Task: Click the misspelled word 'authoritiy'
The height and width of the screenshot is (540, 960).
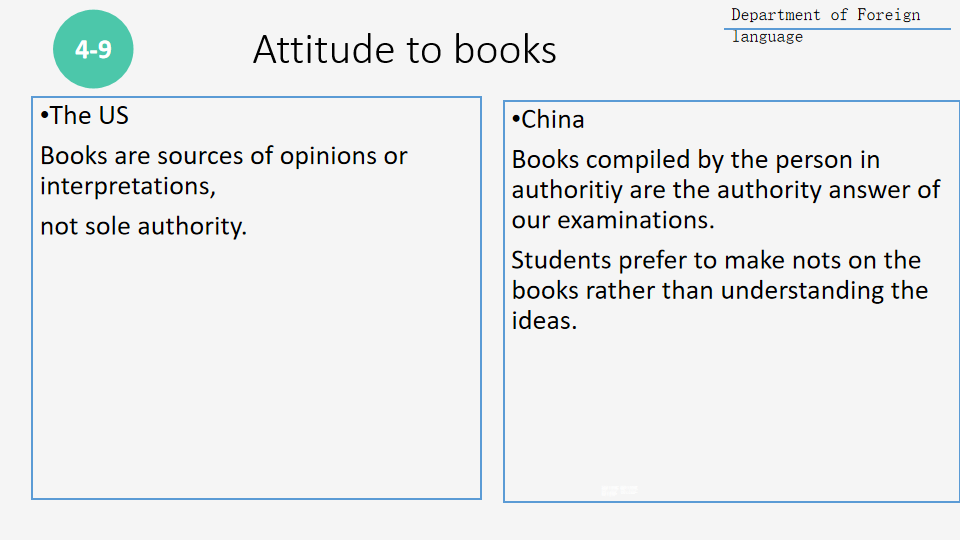Action: [567, 190]
